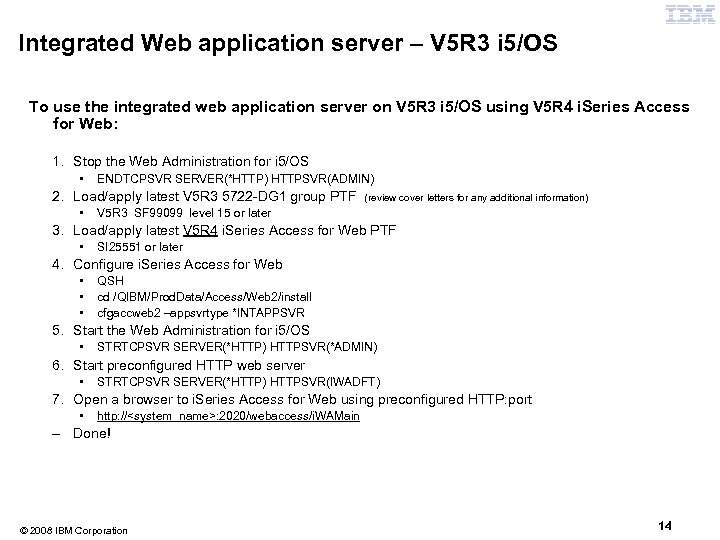The width and height of the screenshot is (720, 540).
Task: Click 'Open a browser to iSeries Access' step
Action: 302,399
